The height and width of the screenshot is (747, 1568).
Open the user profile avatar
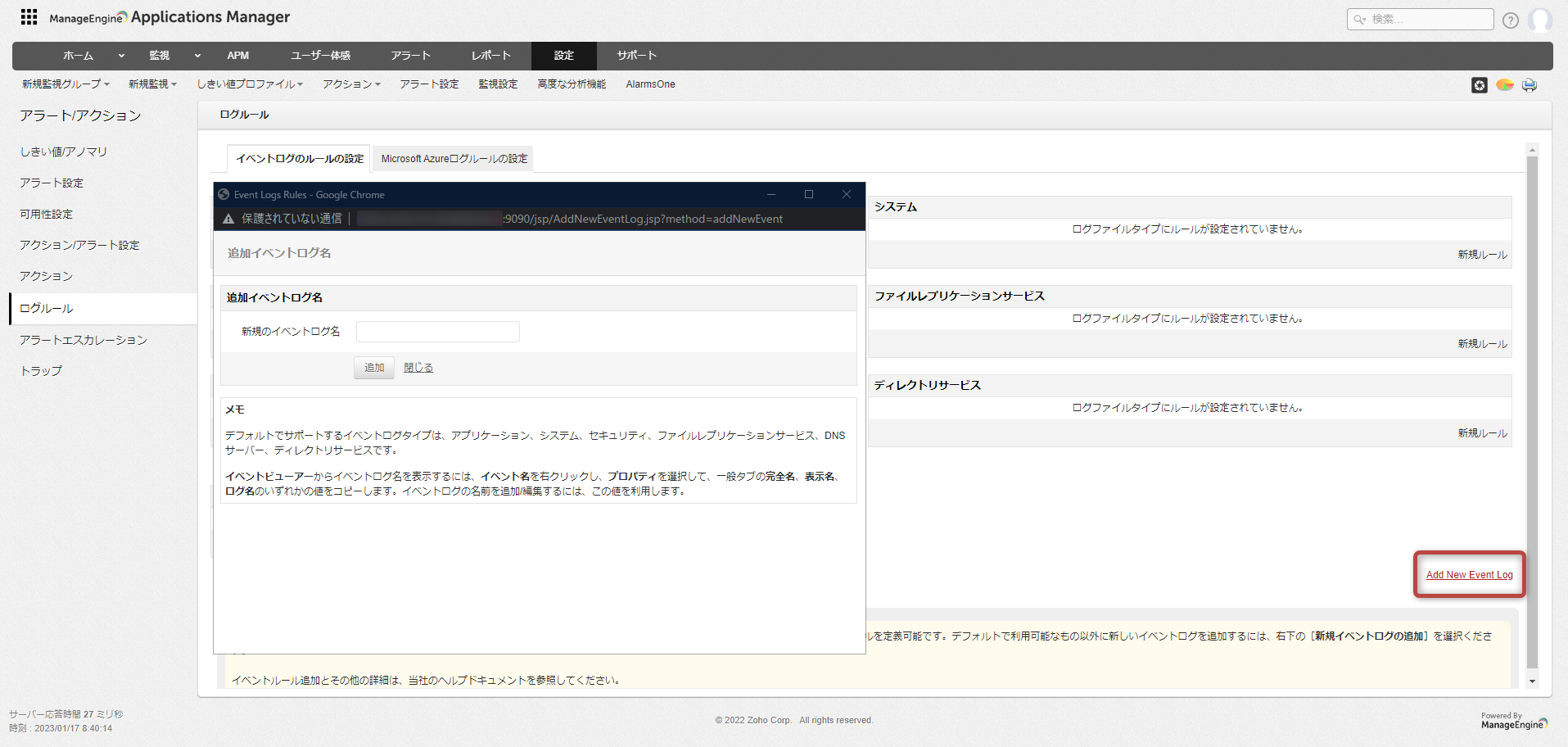tap(1539, 20)
